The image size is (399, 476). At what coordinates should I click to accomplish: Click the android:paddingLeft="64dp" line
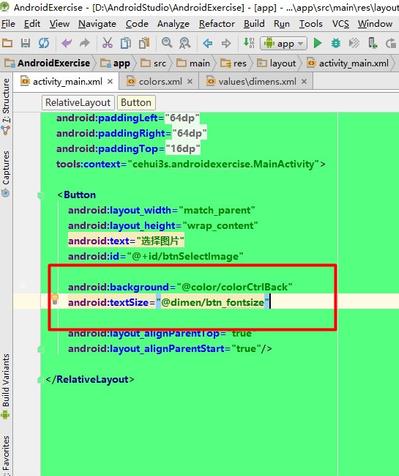pos(128,118)
